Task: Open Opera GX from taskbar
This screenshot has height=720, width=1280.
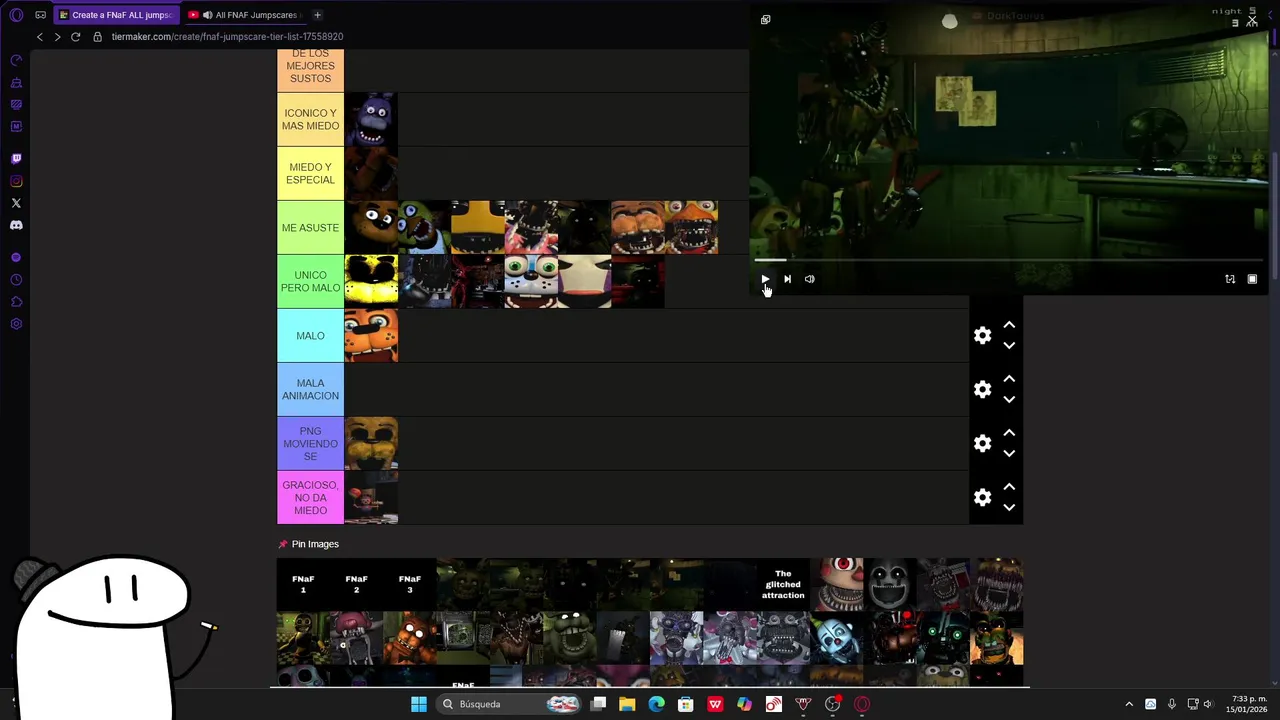Action: pyautogui.click(x=862, y=704)
